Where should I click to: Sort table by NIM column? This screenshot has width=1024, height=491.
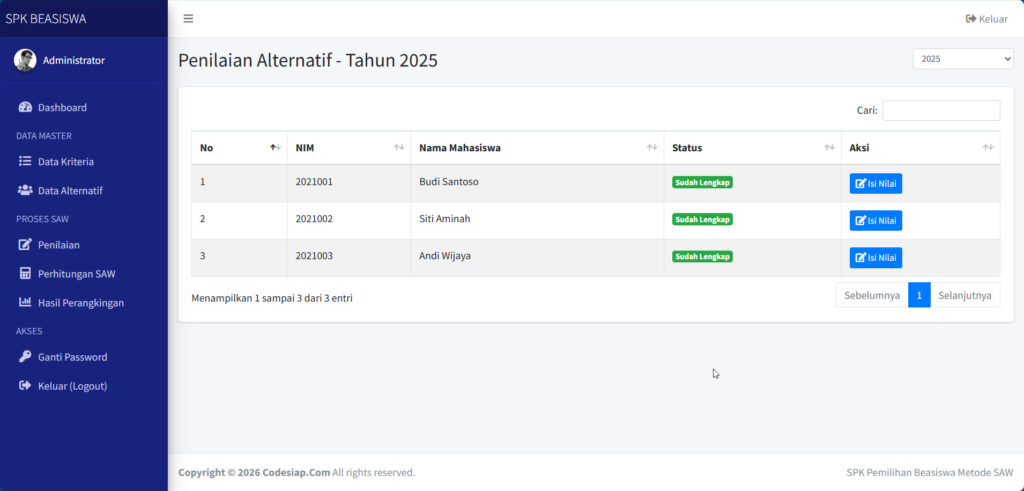(x=348, y=148)
